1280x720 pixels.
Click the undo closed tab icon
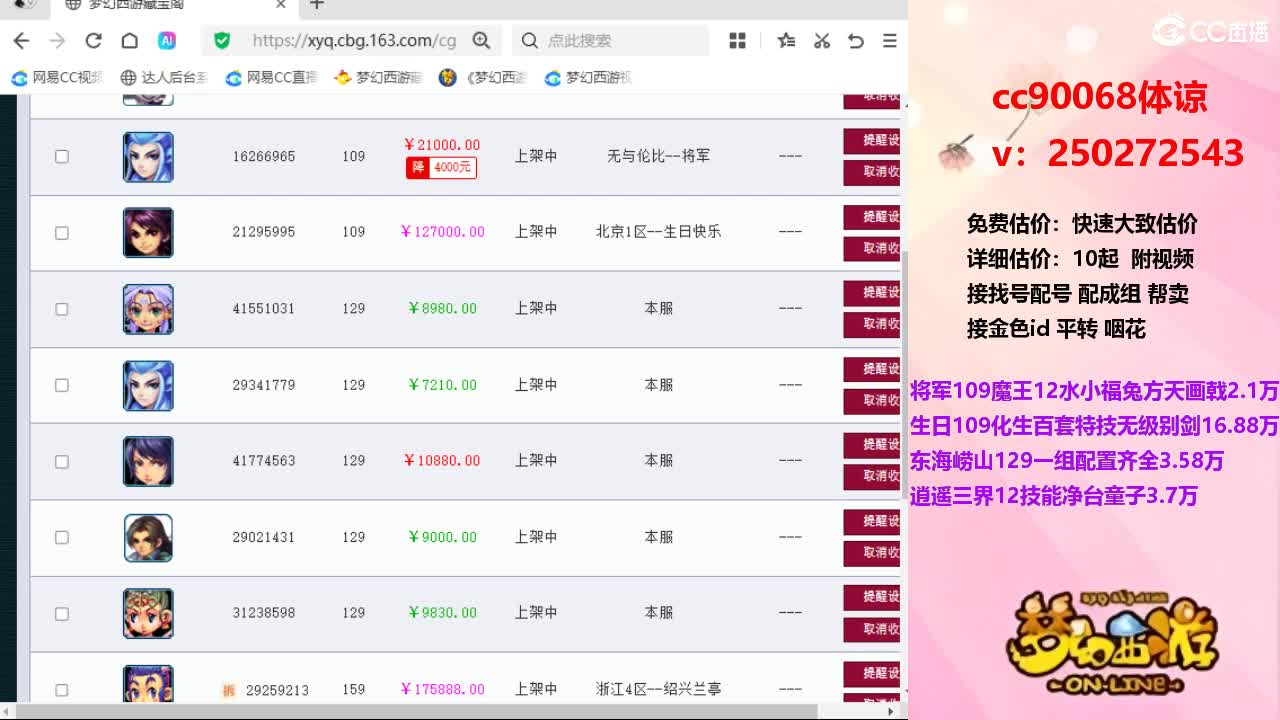(x=855, y=41)
